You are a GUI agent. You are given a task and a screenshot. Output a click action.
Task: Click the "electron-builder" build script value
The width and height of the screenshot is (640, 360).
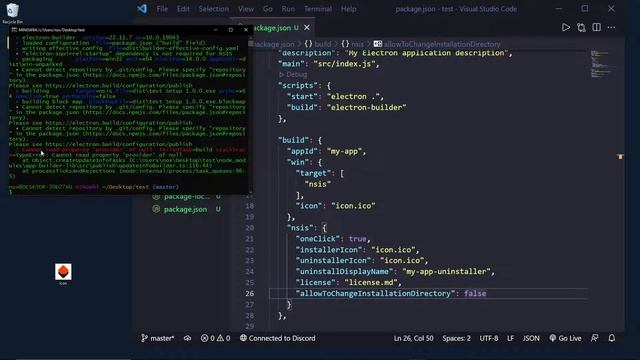[366, 107]
